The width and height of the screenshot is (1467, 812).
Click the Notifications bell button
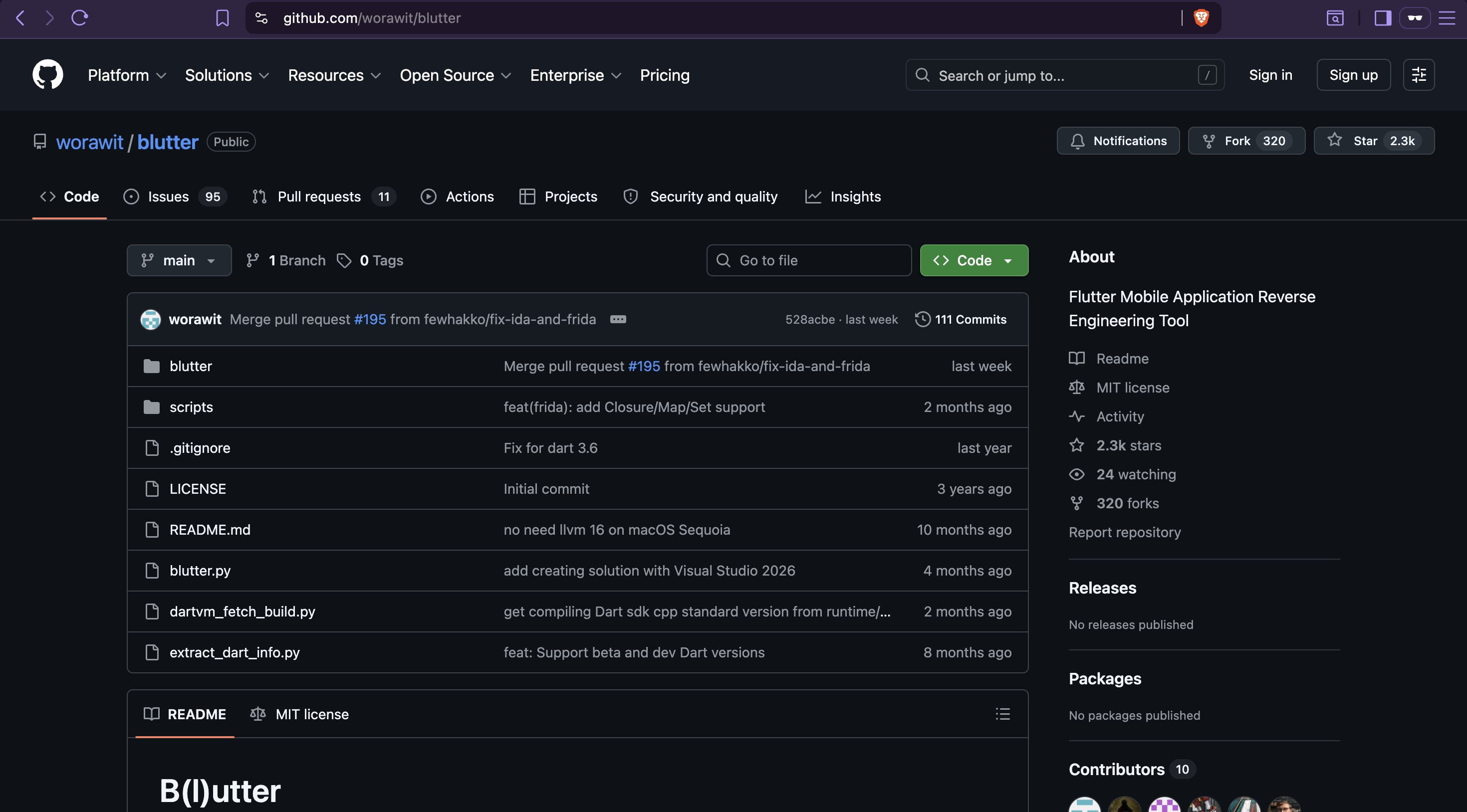pos(1118,141)
